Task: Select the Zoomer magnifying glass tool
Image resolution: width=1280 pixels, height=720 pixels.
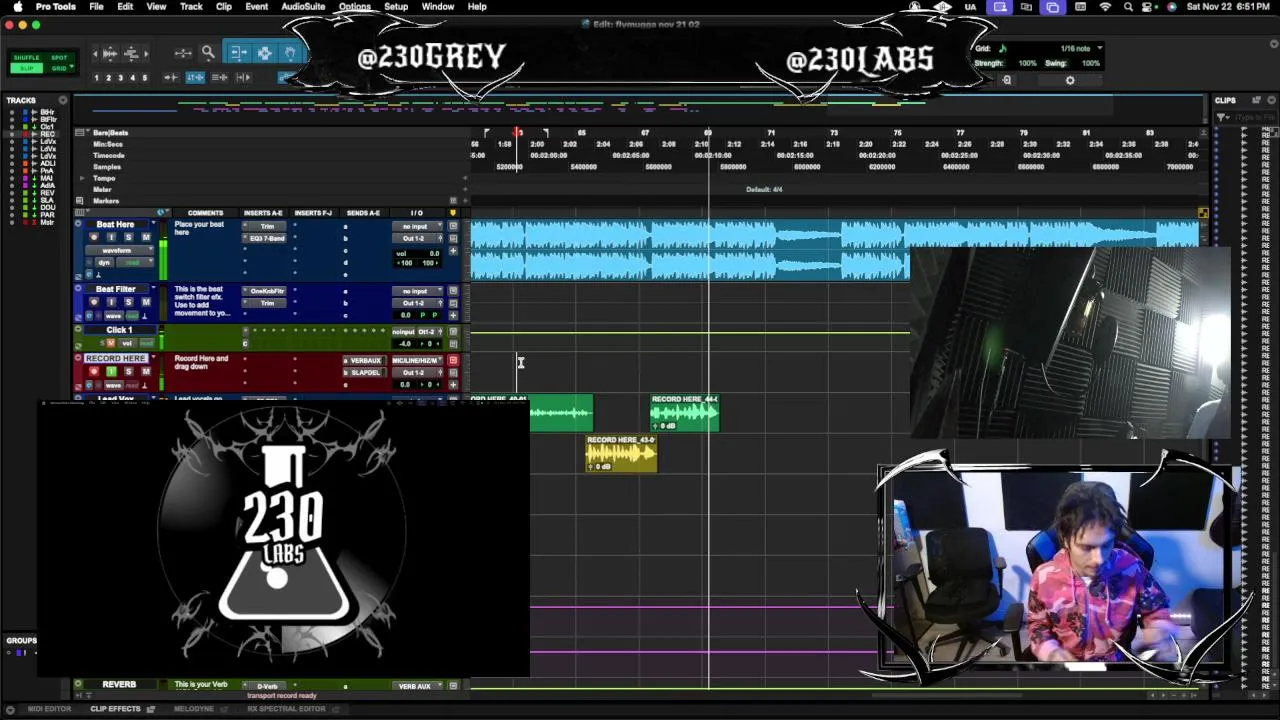Action: point(208,53)
